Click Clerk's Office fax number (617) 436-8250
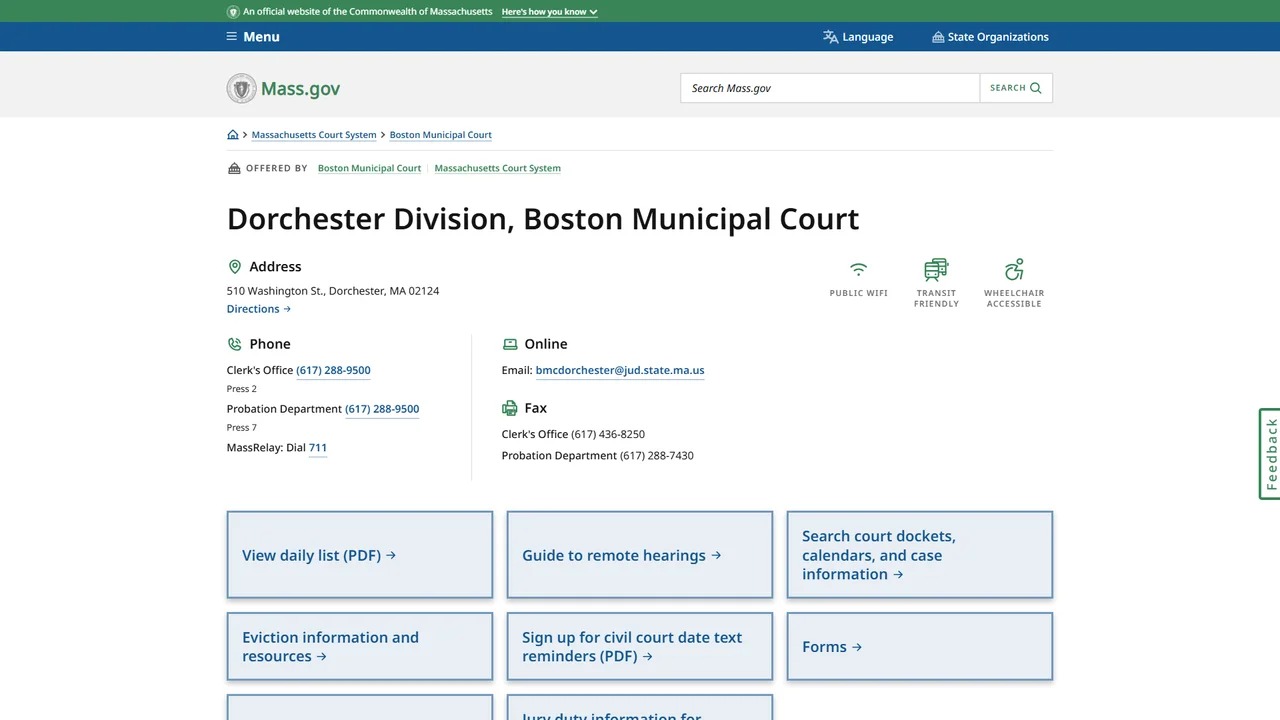The image size is (1280, 720). pyautogui.click(x=608, y=434)
